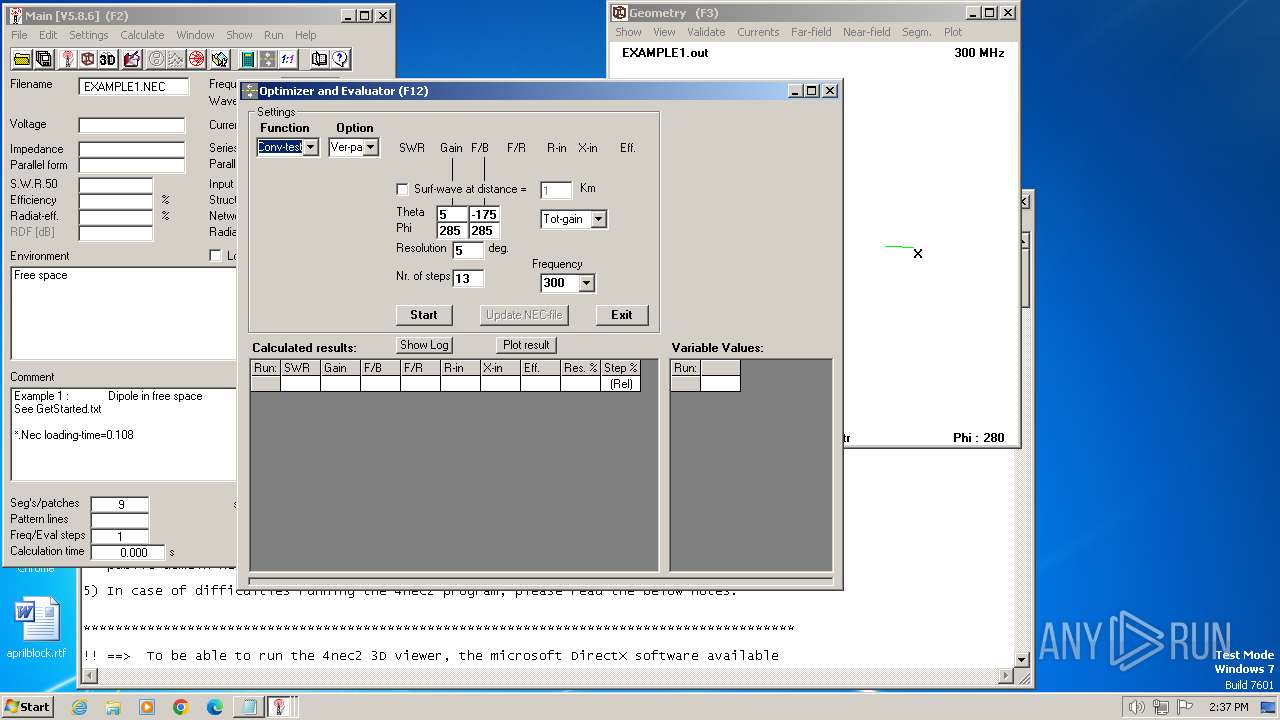Click the Phi F/B field showing 285
Image resolution: width=1280 pixels, height=720 pixels.
coord(484,231)
